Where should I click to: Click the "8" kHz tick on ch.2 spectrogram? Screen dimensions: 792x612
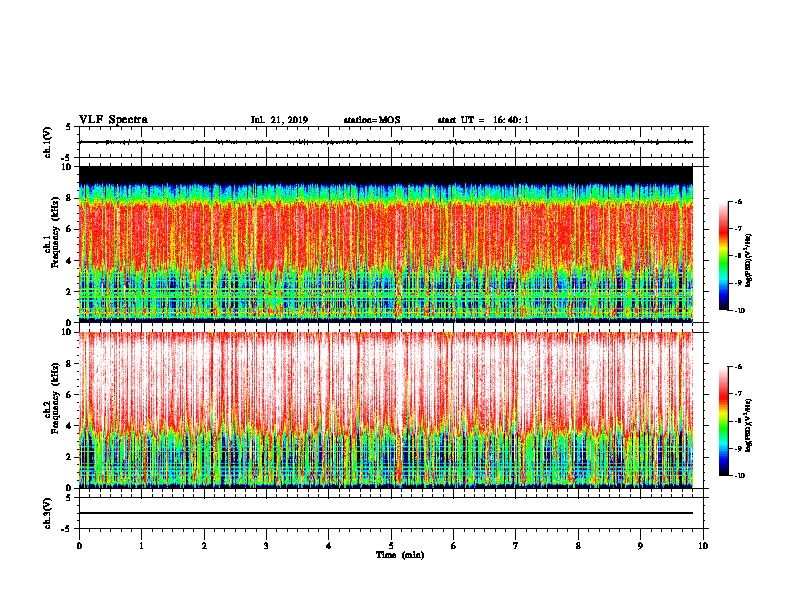pos(69,364)
